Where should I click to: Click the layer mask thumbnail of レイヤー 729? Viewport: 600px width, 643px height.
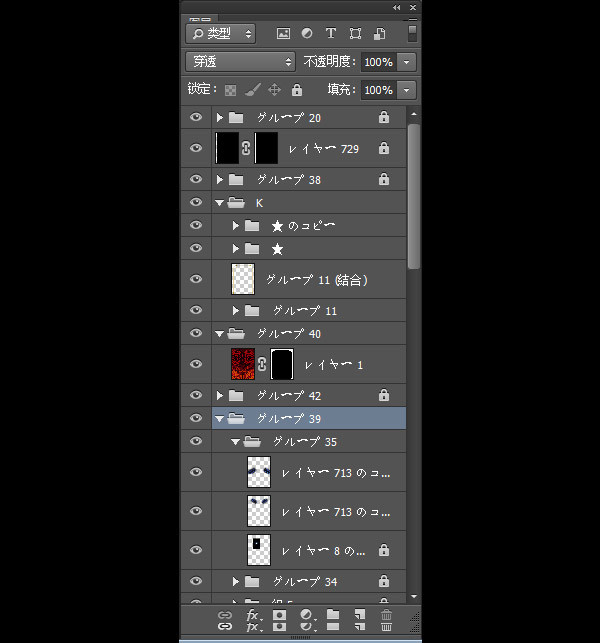tap(266, 148)
